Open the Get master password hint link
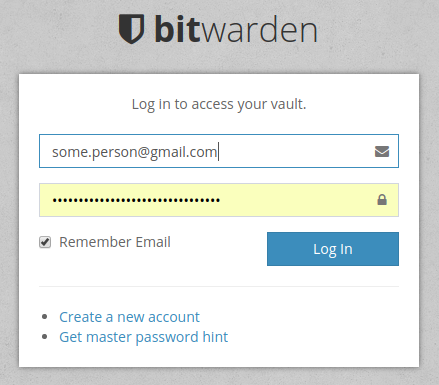Image resolution: width=439 pixels, height=385 pixels. point(144,337)
